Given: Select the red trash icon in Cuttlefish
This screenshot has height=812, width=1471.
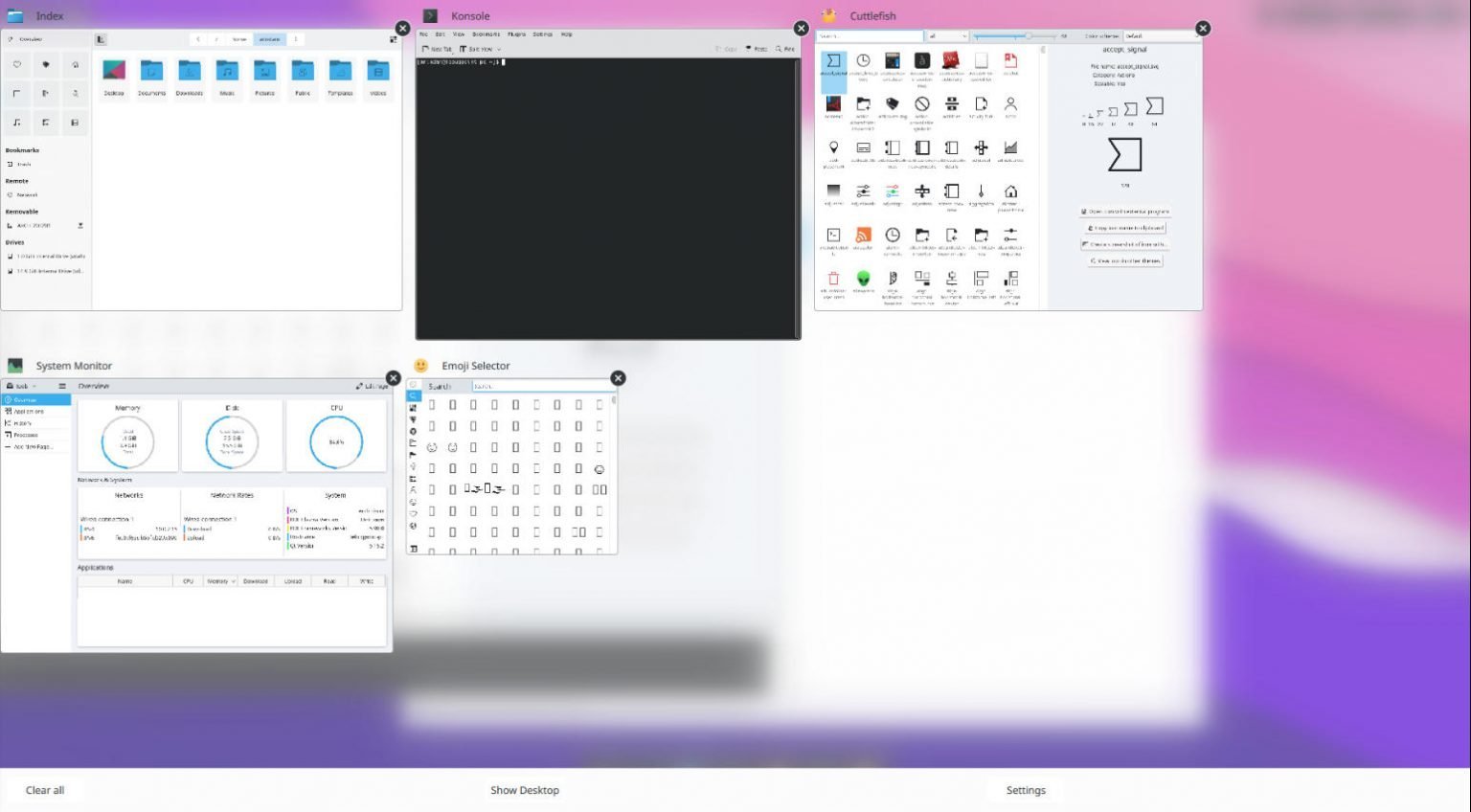Looking at the screenshot, I should coord(833,278).
